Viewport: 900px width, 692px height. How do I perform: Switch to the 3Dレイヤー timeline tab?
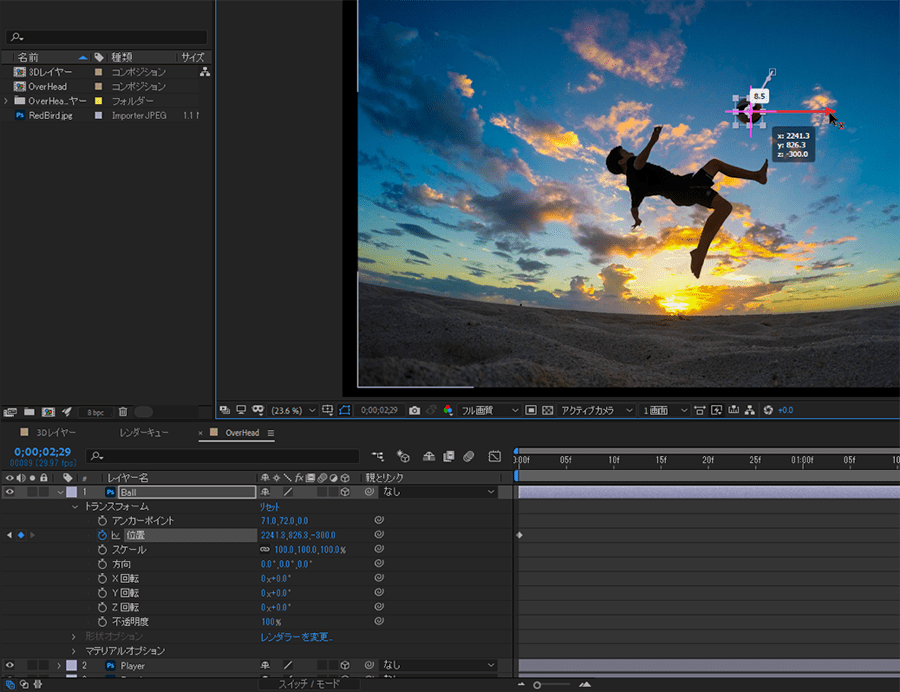coord(55,433)
